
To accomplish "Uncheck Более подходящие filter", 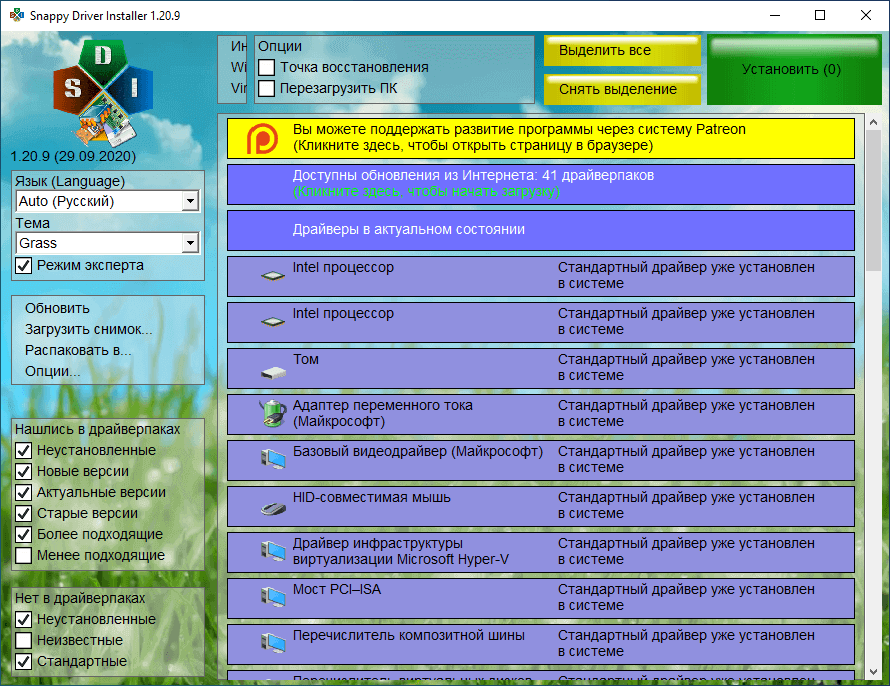I will coord(24,535).
